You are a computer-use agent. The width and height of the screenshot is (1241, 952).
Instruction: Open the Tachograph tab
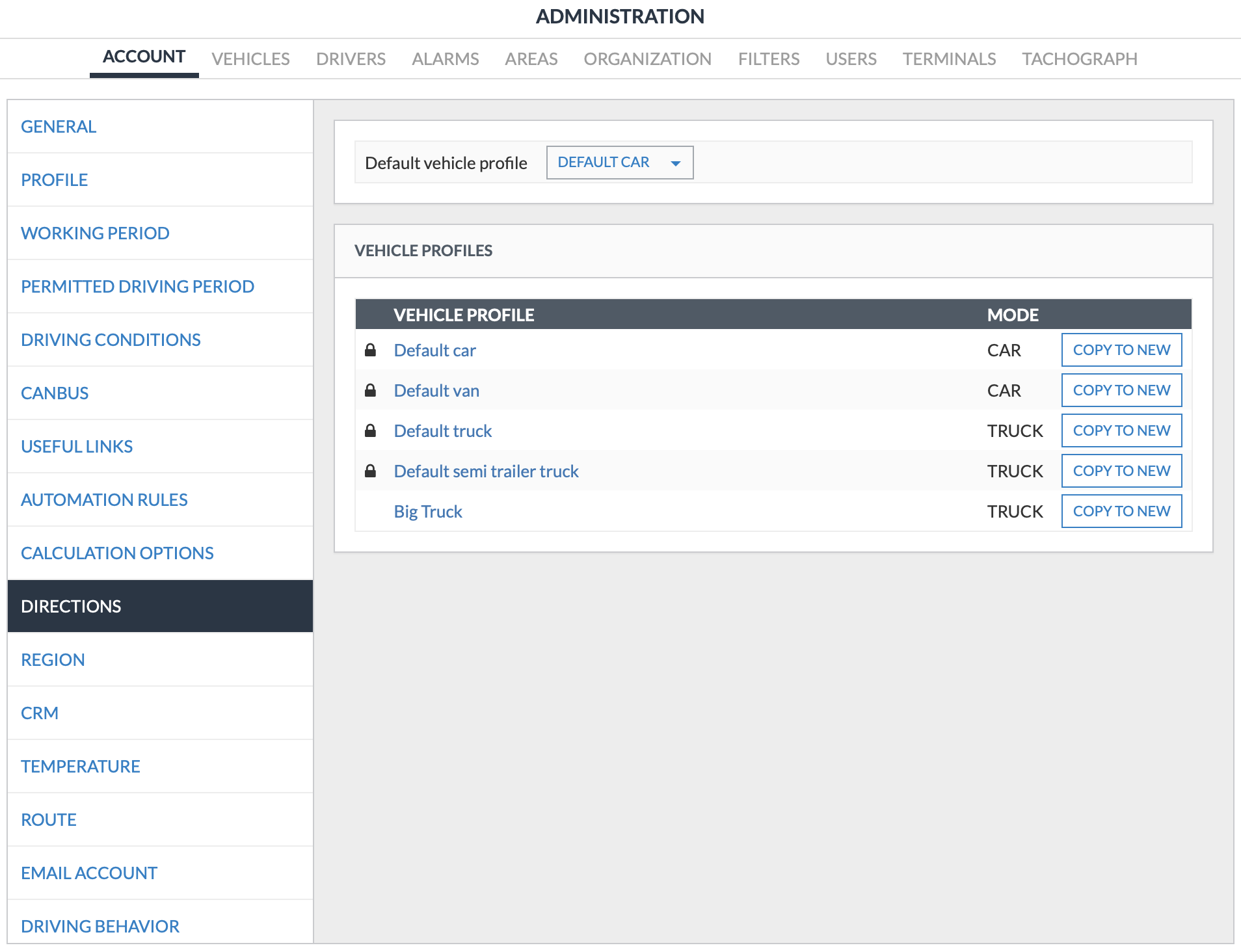tap(1079, 59)
